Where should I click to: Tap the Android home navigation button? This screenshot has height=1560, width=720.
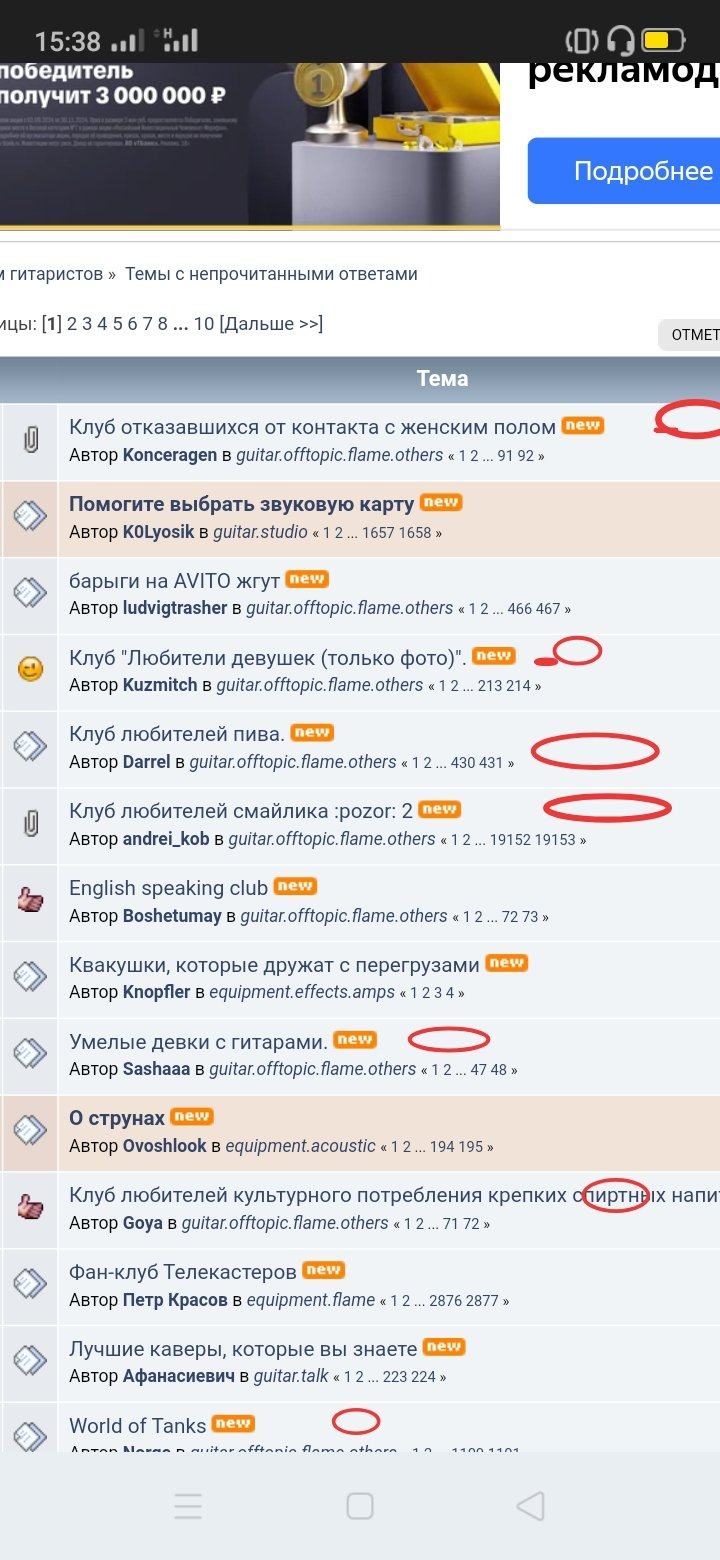point(359,1506)
